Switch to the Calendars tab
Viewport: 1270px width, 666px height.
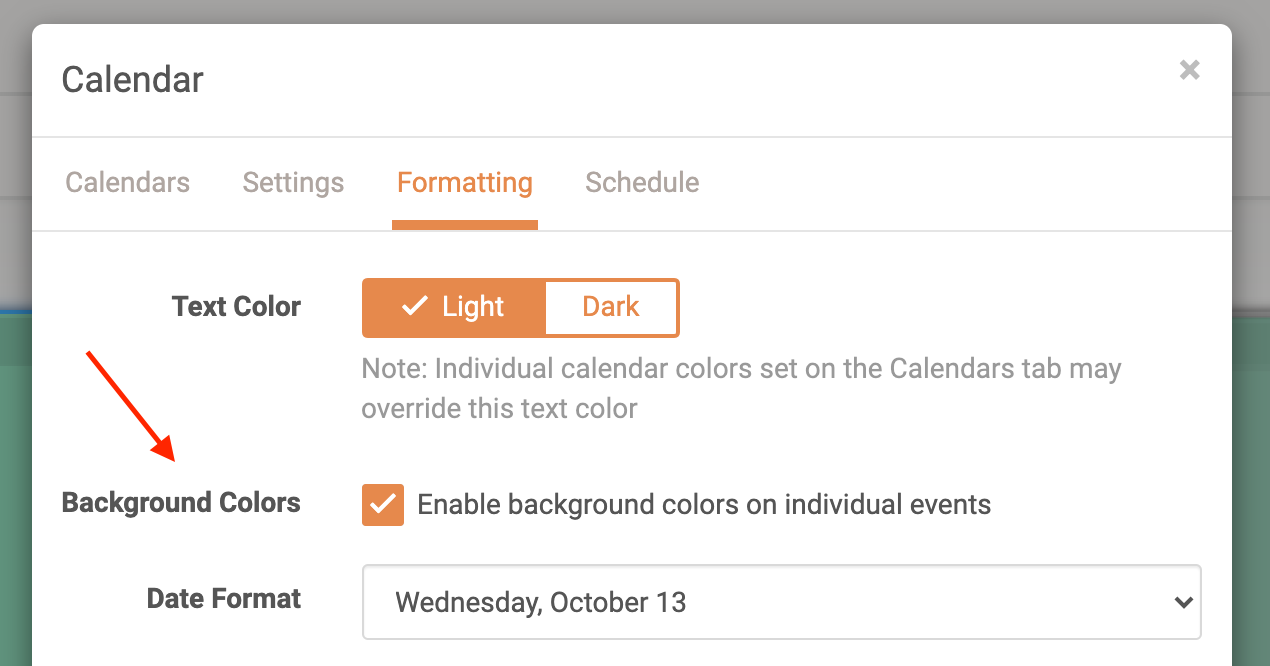[127, 182]
